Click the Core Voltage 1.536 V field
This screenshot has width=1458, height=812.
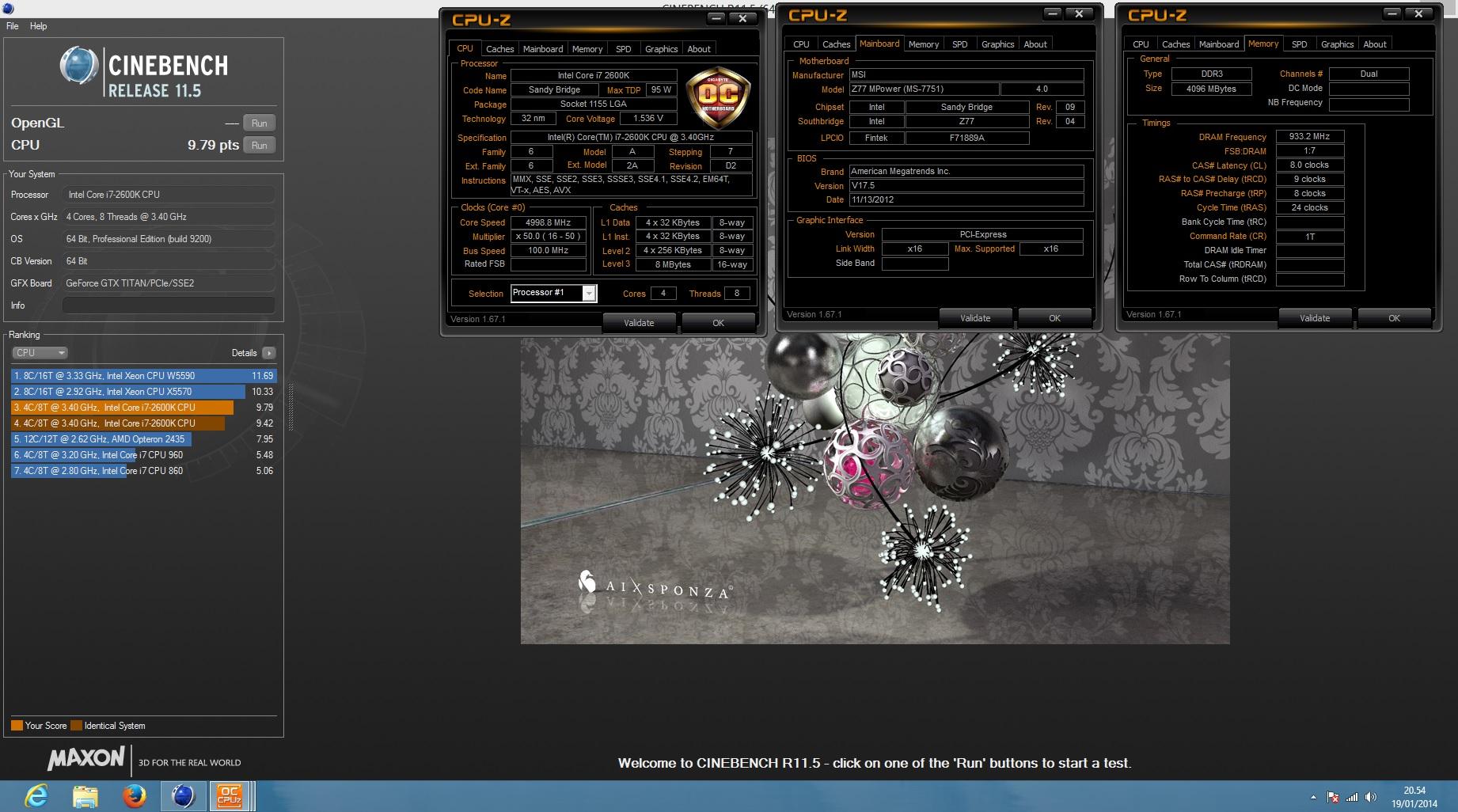(648, 119)
